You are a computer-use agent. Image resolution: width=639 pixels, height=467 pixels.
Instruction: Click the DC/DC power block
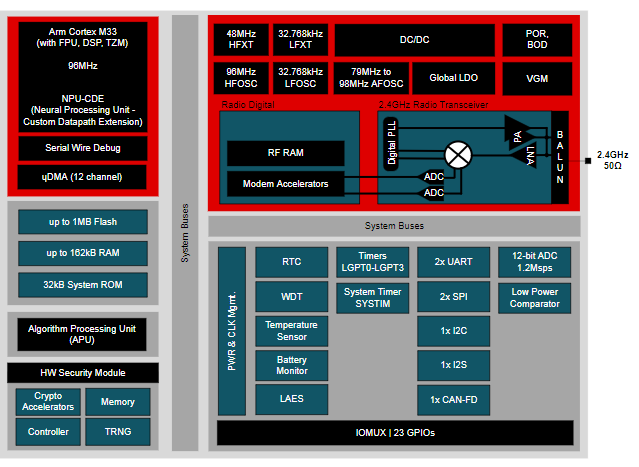coord(414,40)
